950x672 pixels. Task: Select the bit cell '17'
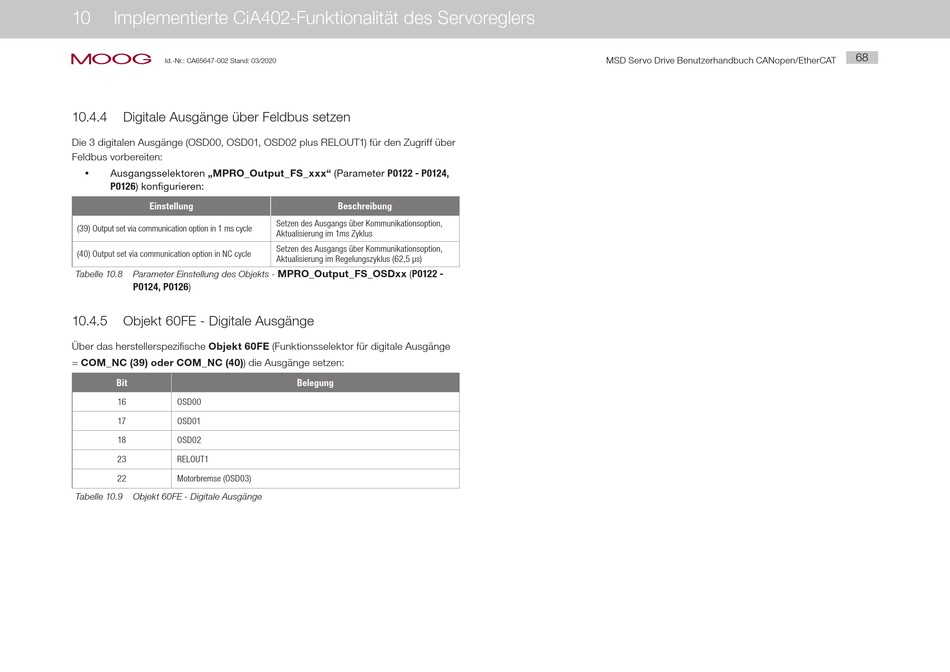122,421
